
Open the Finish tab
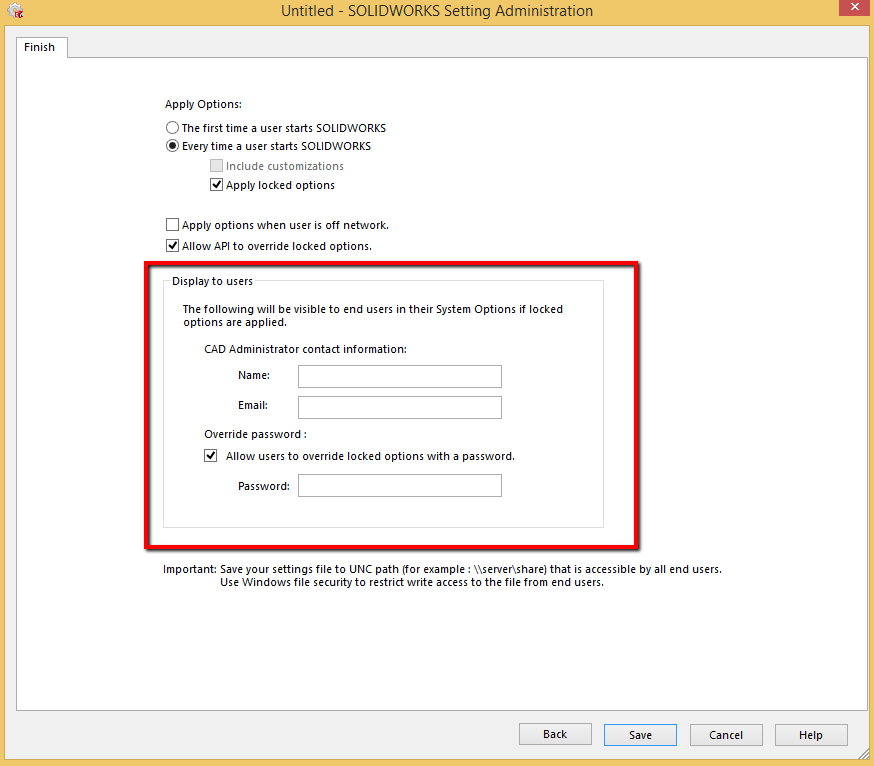point(40,47)
